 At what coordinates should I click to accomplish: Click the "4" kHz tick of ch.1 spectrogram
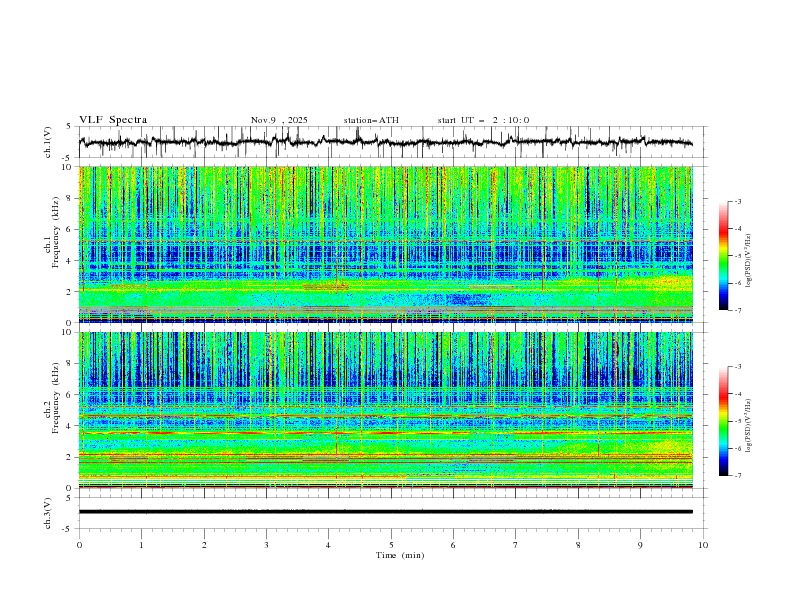pyautogui.click(x=70, y=261)
